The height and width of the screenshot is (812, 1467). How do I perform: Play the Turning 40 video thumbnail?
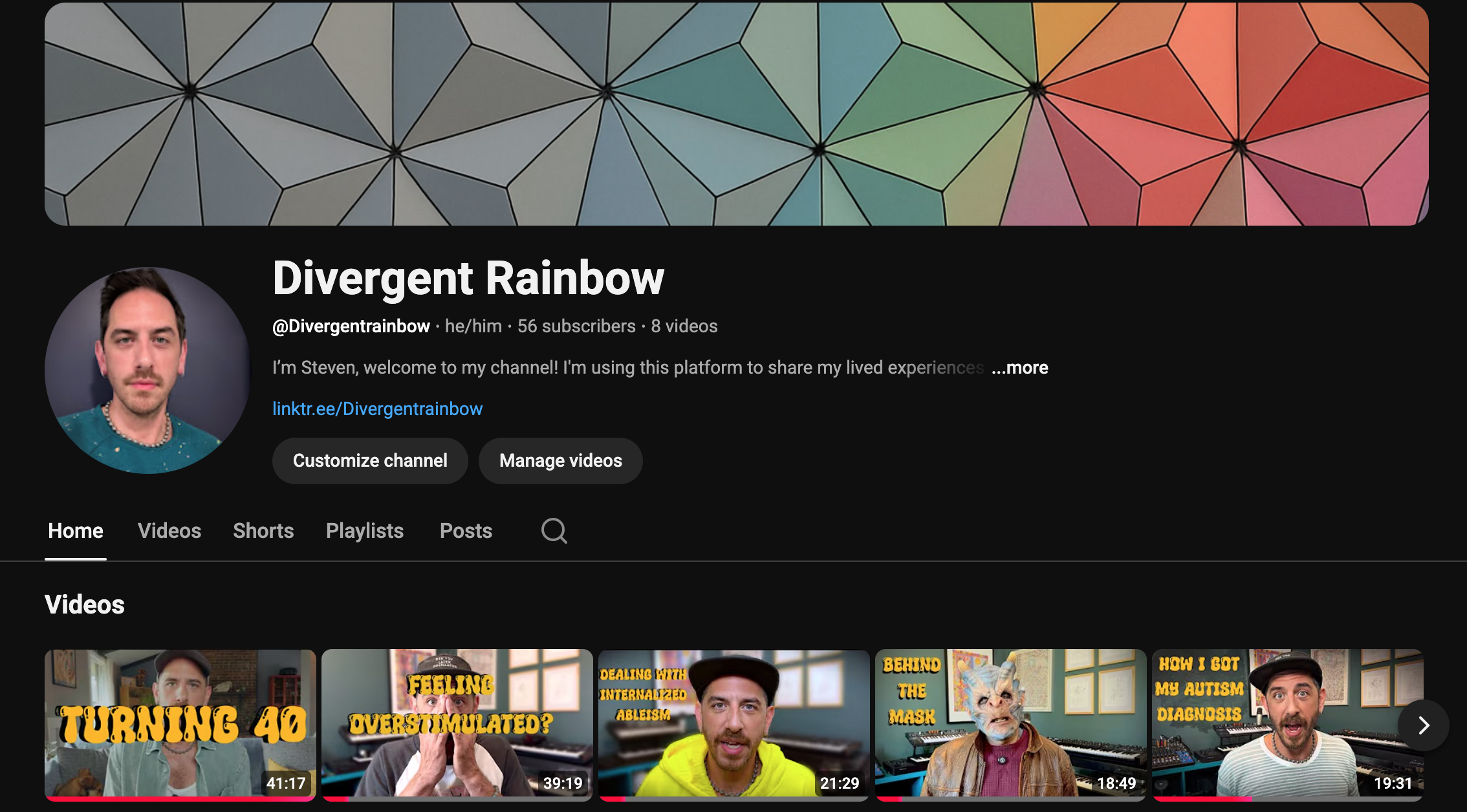pos(180,723)
